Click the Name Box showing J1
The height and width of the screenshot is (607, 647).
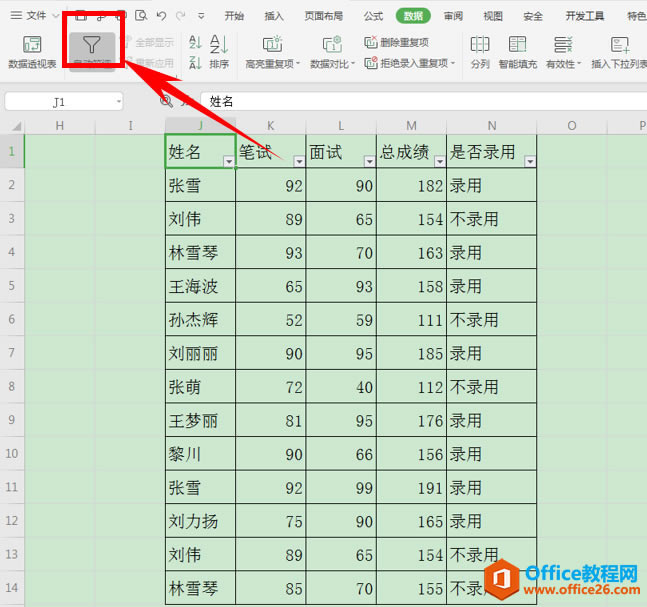tap(64, 102)
